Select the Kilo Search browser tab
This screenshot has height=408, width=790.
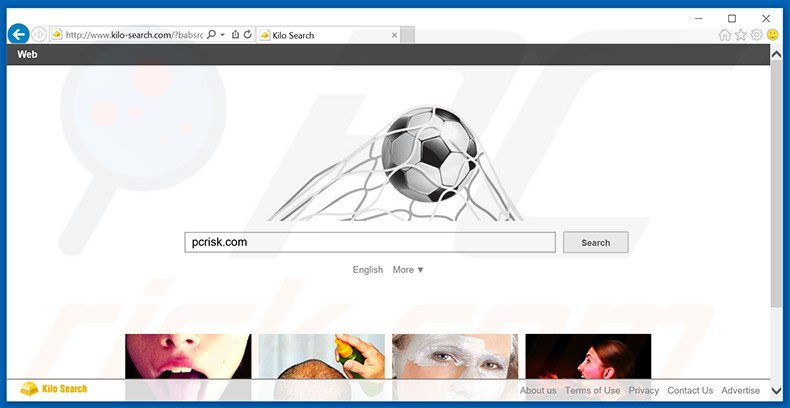click(328, 35)
